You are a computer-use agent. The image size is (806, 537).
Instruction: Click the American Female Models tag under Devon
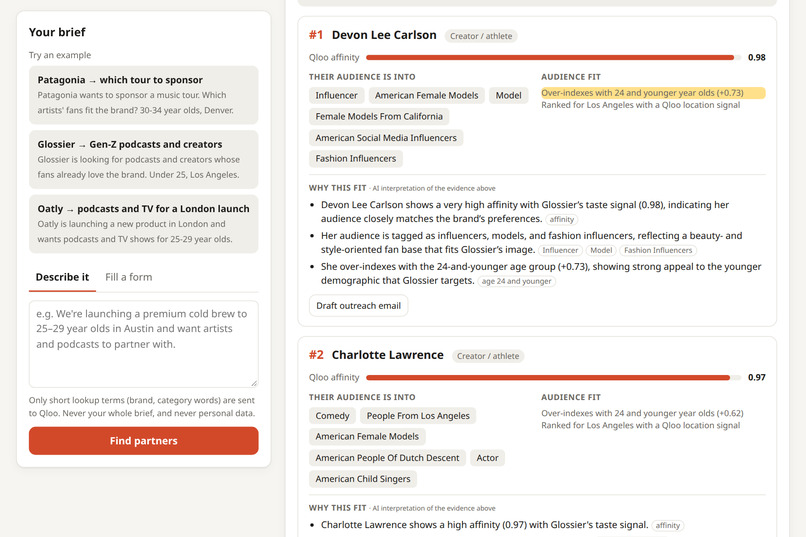coord(426,96)
